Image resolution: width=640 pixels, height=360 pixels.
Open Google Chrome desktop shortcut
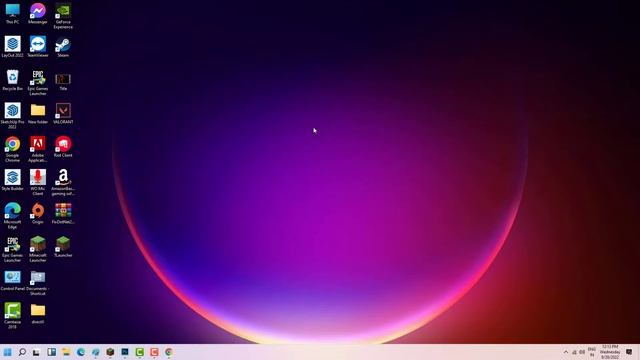[12, 149]
